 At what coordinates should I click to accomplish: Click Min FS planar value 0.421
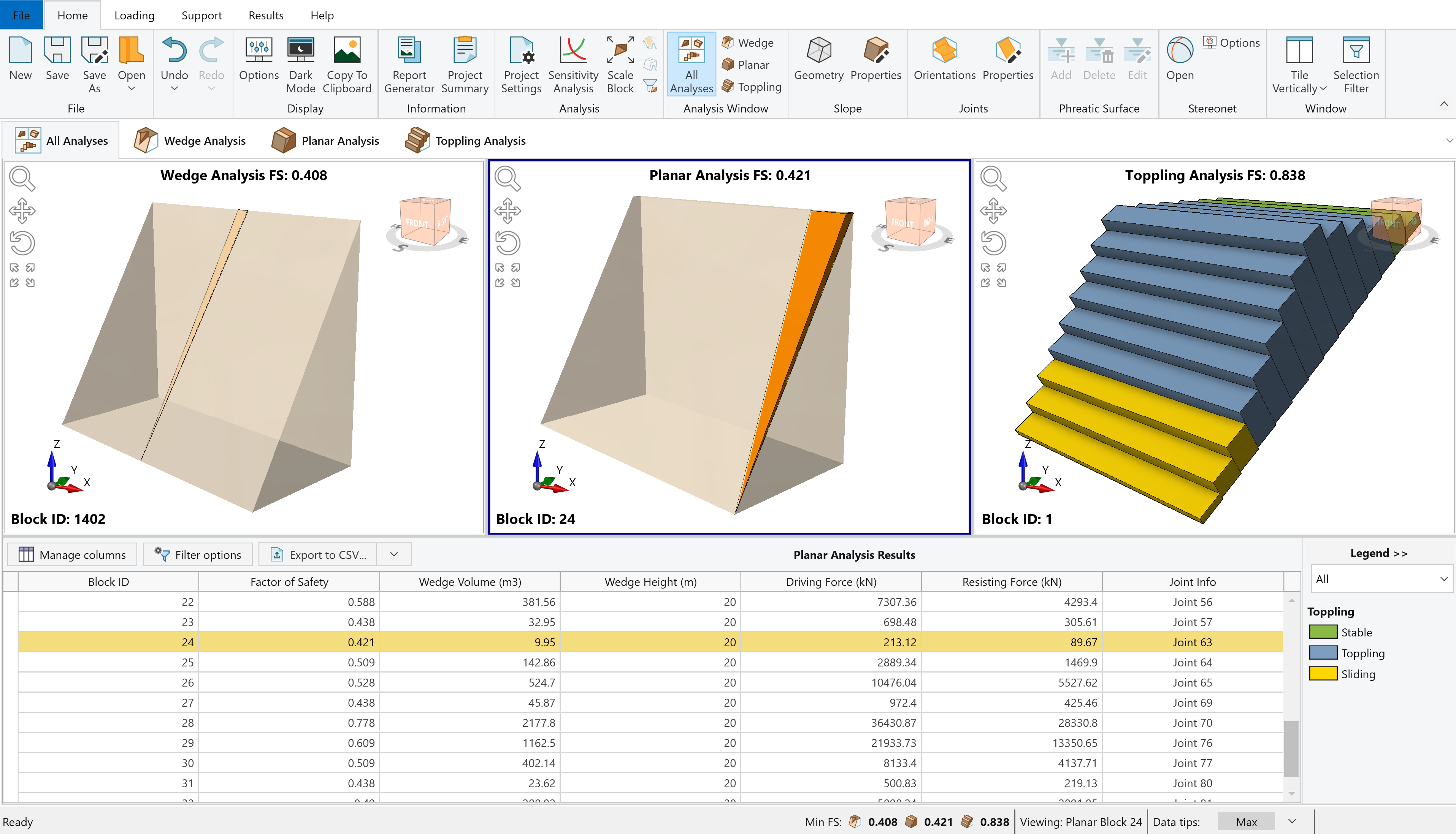tap(938, 822)
